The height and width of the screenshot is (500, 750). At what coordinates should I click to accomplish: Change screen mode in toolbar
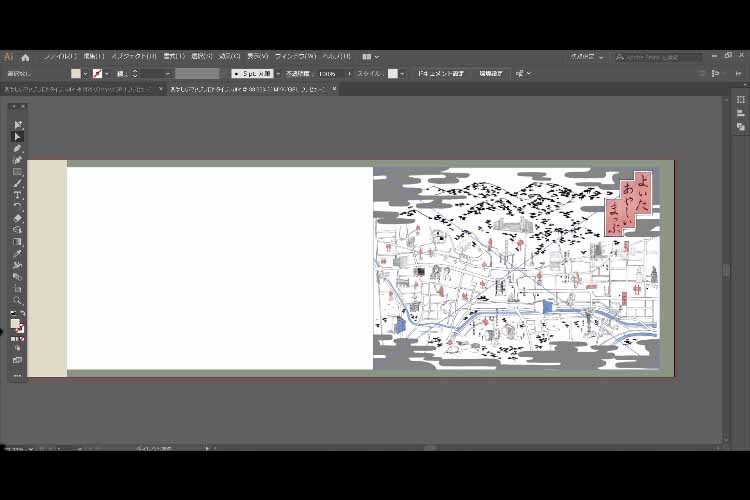point(18,360)
